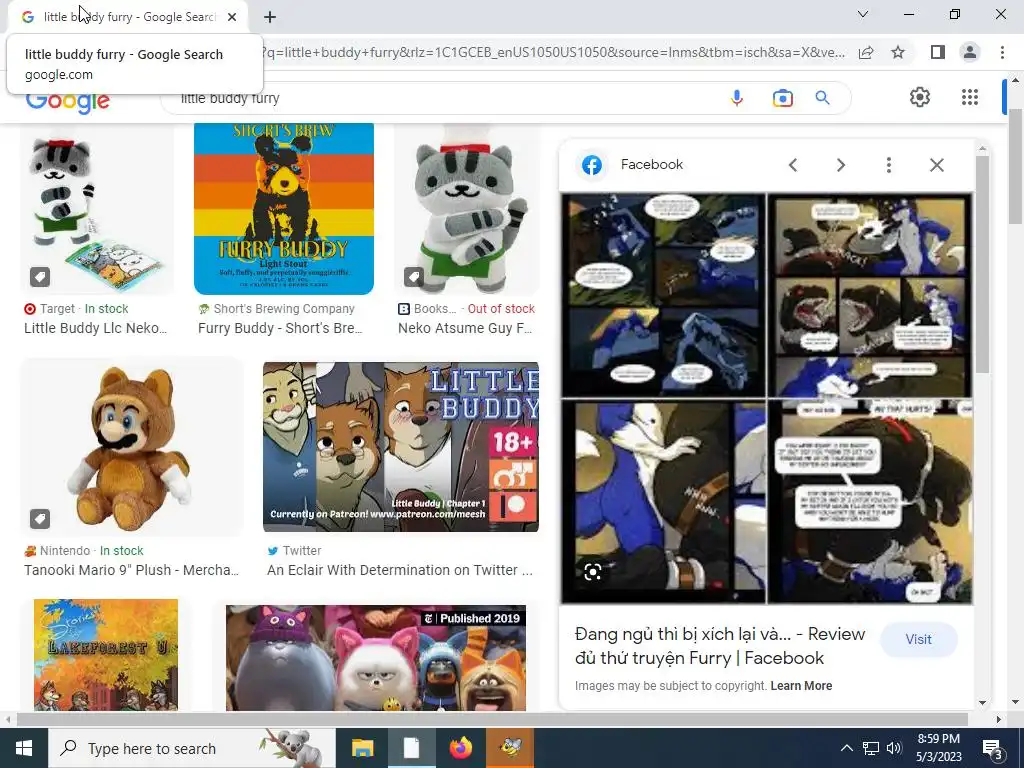Close the Facebook image preview panel
Viewport: 1024px width, 768px height.
(x=936, y=165)
